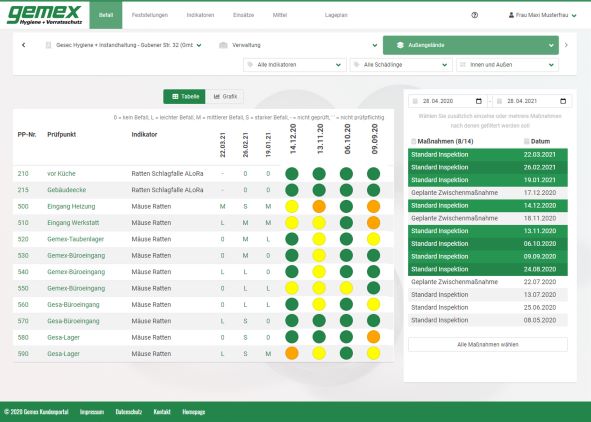Image resolution: width=591 pixels, height=422 pixels.
Task: Click orange status dot for Gesa-Lager 590 on 14.12.20
Action: point(292,353)
